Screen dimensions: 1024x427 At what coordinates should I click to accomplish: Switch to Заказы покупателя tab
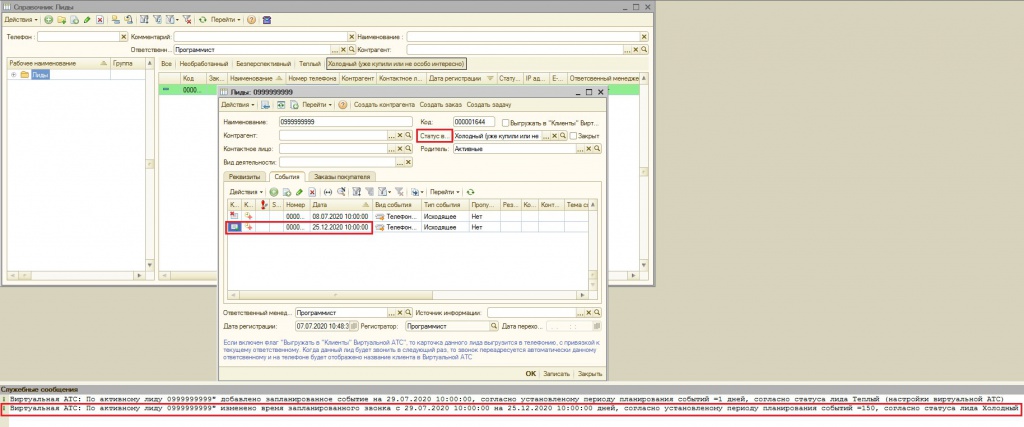(342, 176)
